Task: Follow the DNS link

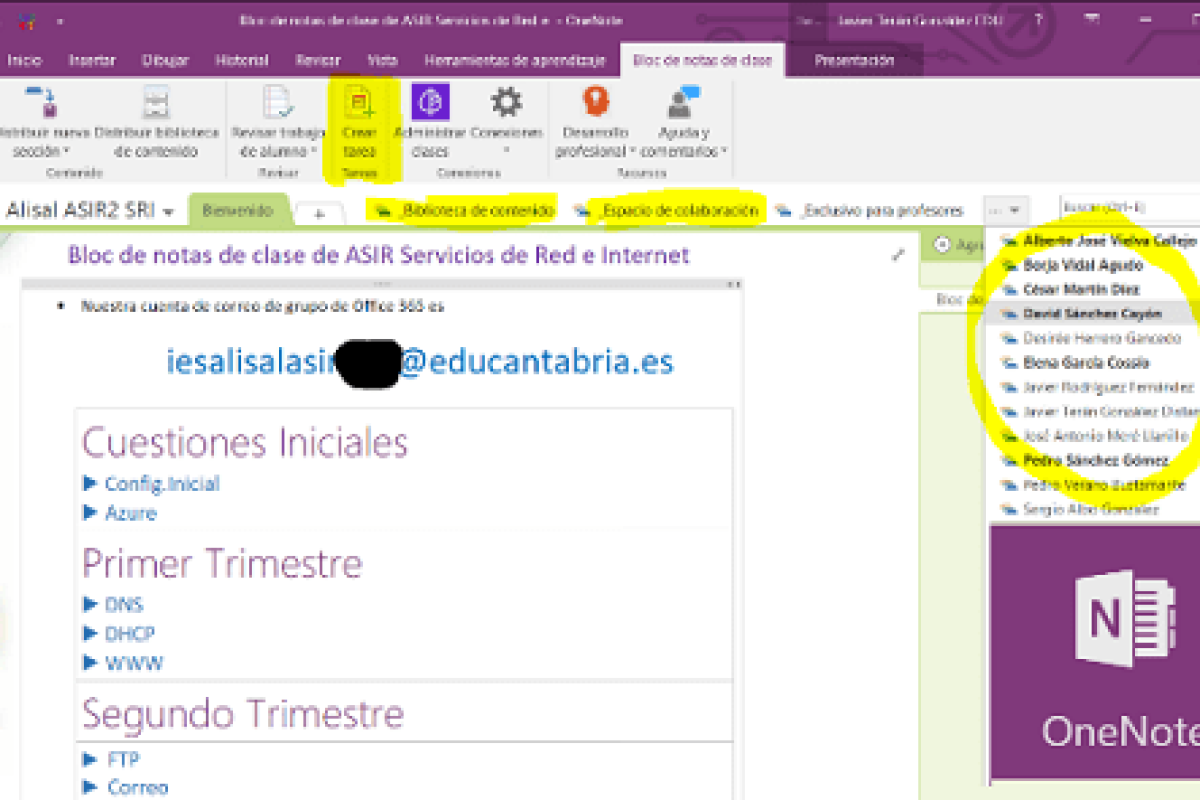Action: tap(124, 604)
